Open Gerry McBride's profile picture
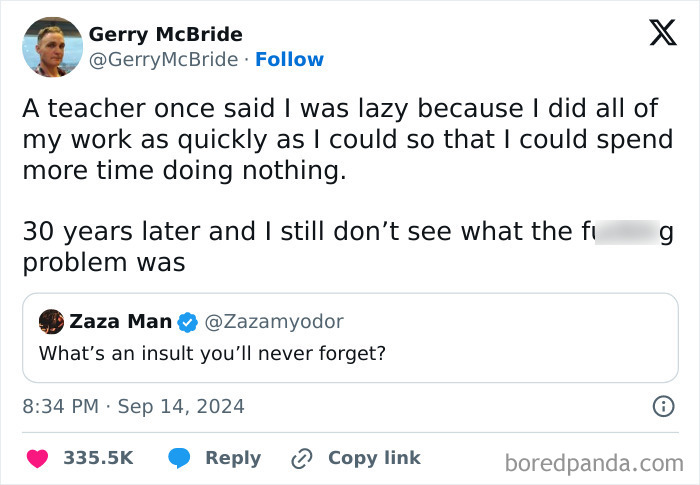The image size is (700, 485). coord(52,46)
